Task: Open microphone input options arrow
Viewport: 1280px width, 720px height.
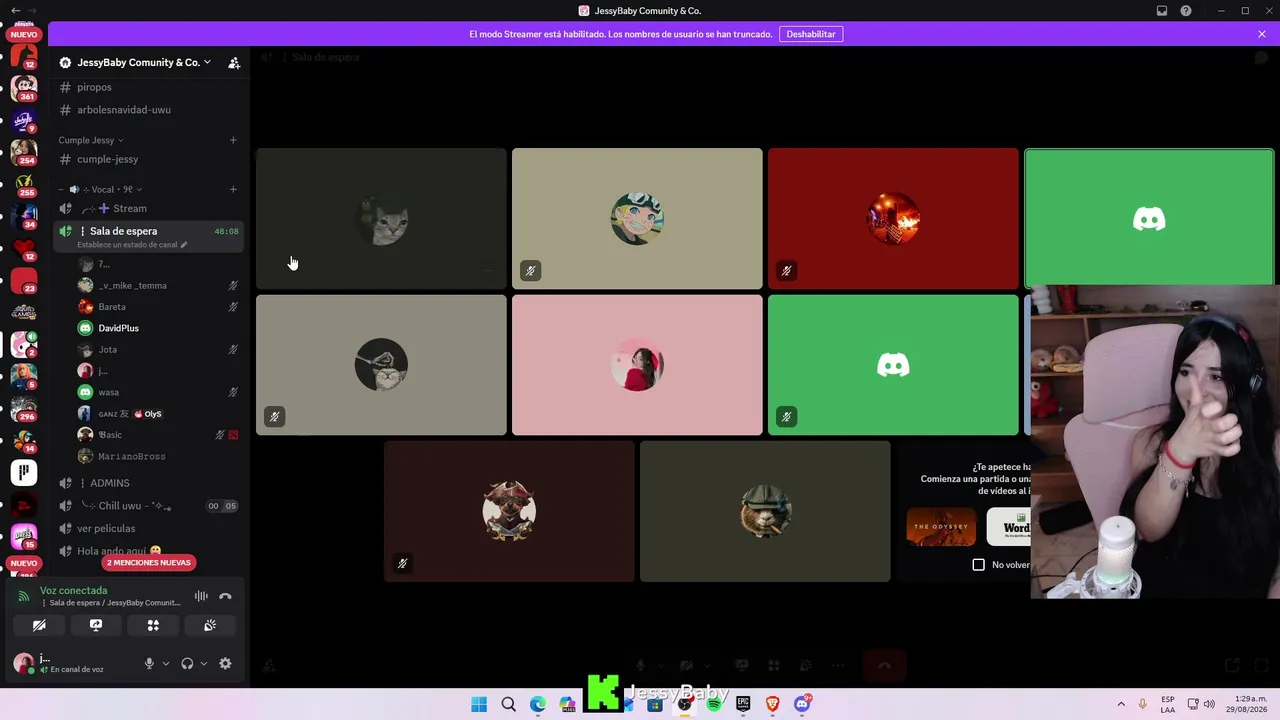Action: click(x=165, y=663)
